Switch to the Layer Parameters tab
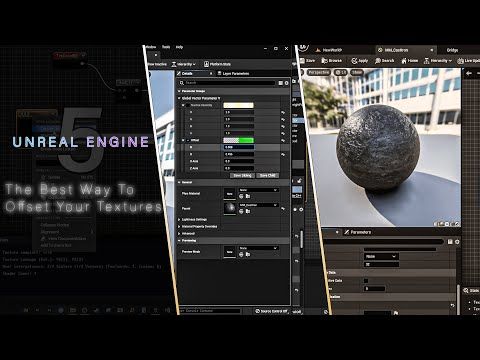The image size is (480, 360). pyautogui.click(x=234, y=73)
